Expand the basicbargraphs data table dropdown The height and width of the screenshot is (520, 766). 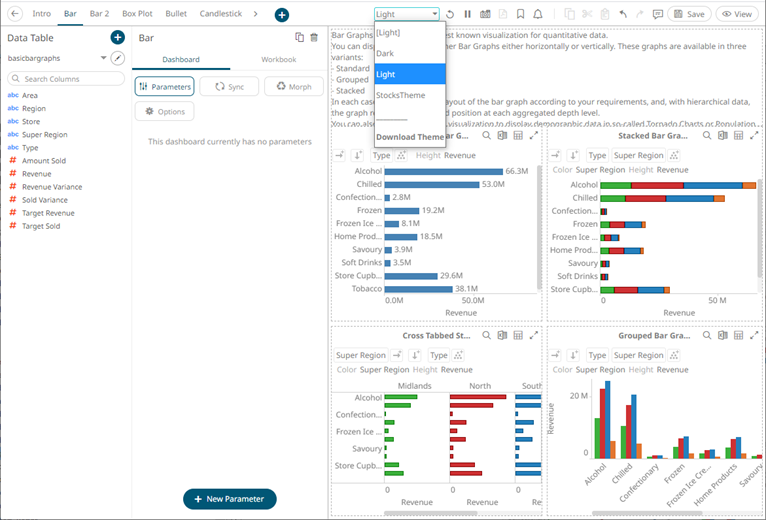click(104, 58)
